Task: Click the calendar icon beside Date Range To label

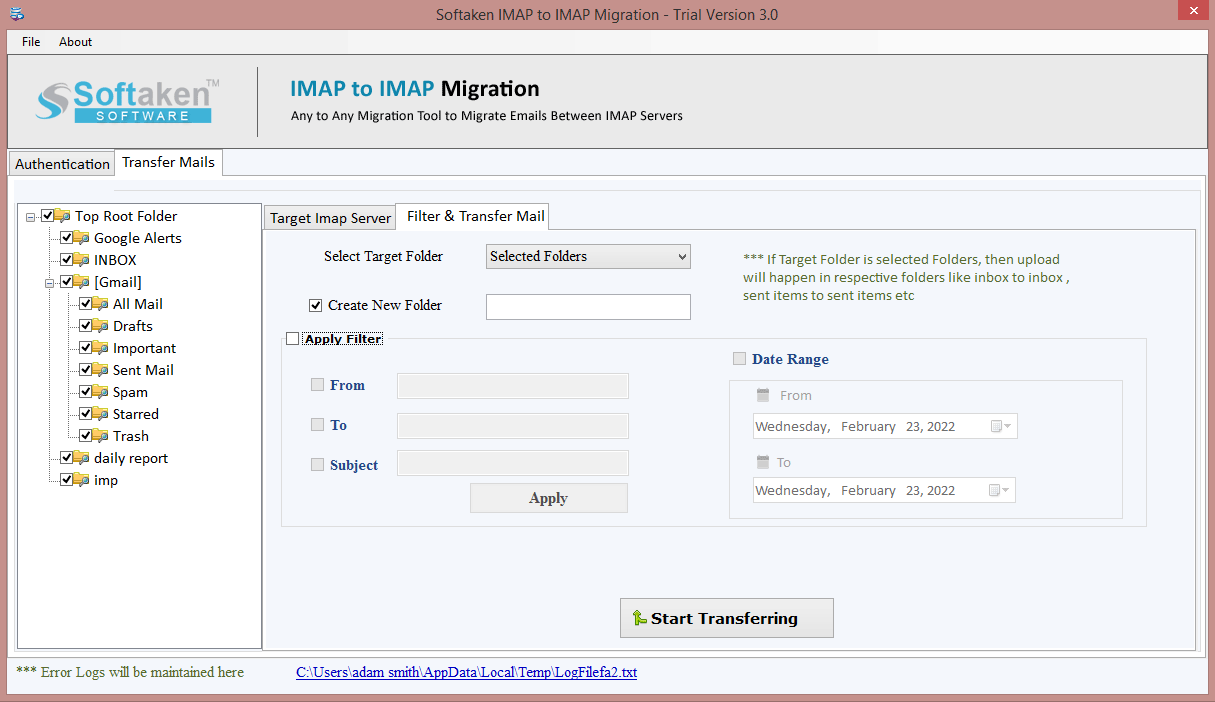Action: pyautogui.click(x=764, y=462)
